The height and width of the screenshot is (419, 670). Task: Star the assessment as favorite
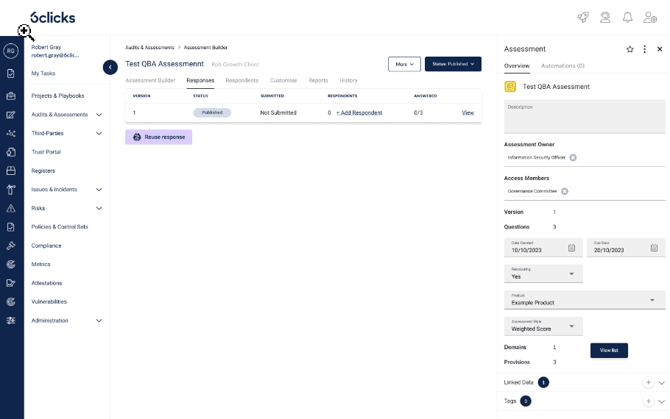click(629, 49)
